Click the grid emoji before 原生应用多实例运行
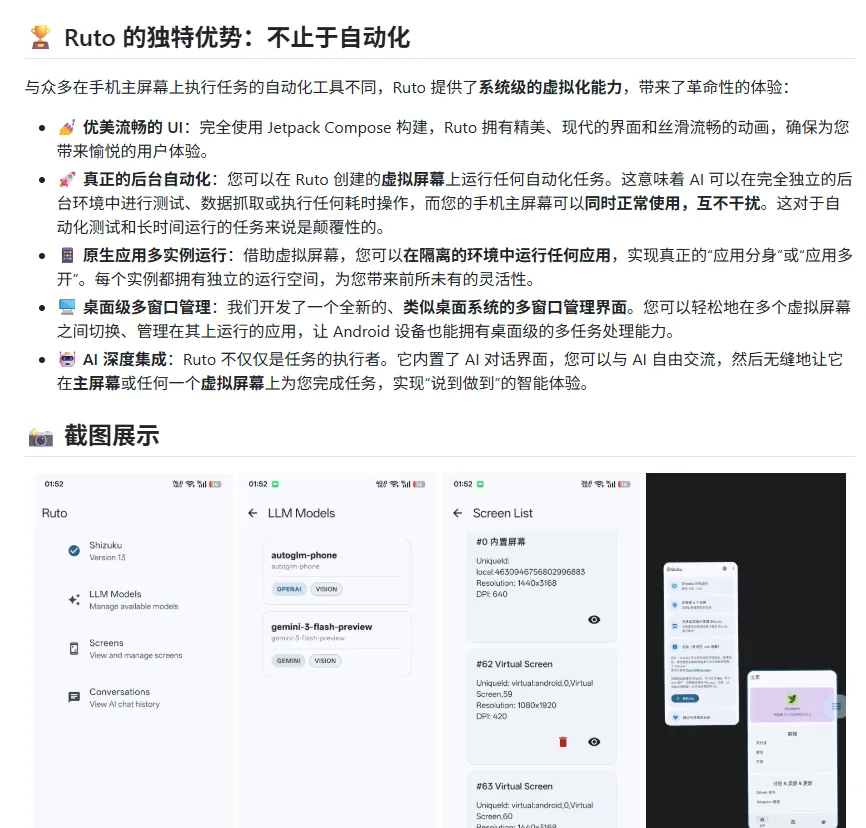The height and width of the screenshot is (828, 866). [x=67, y=255]
